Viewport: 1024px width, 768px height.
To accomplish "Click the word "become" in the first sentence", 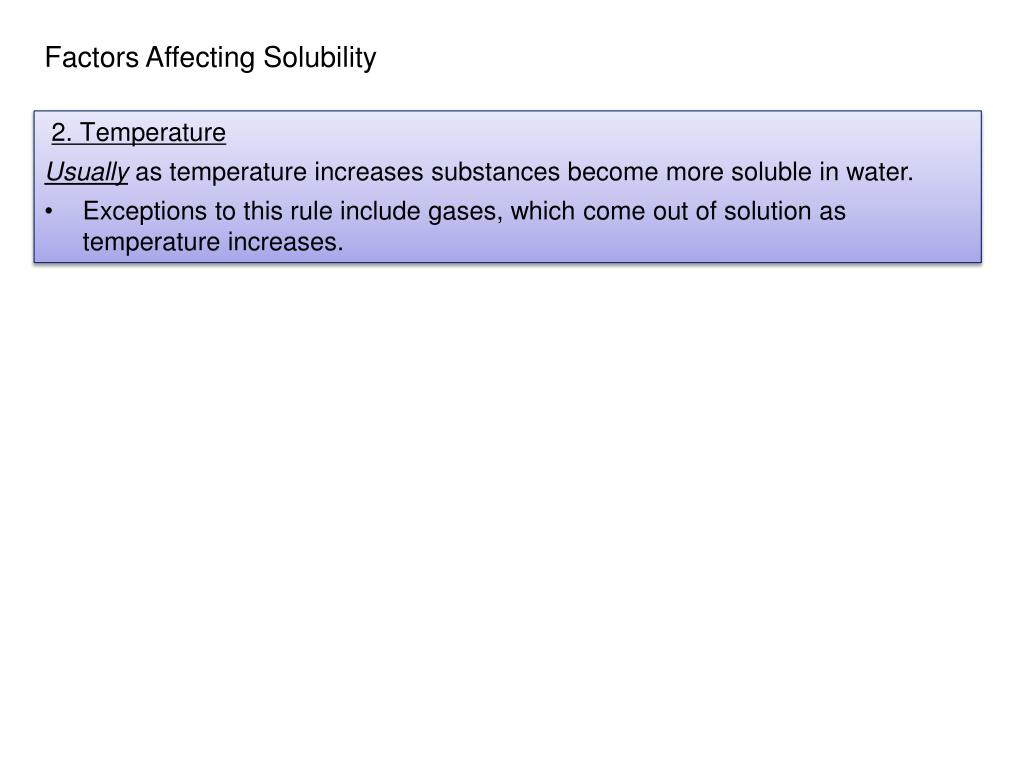I will 613,172.
